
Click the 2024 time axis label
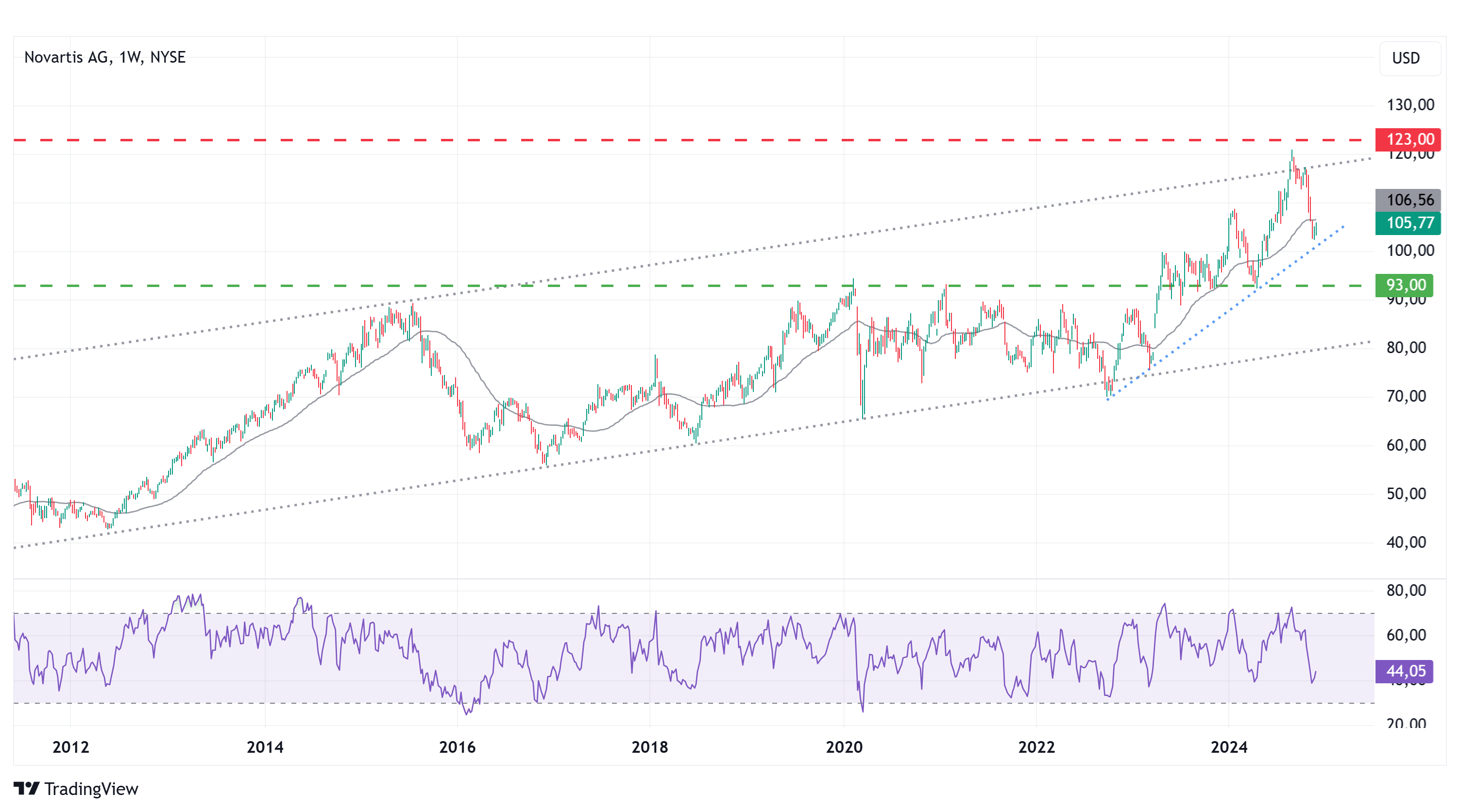click(x=1229, y=747)
